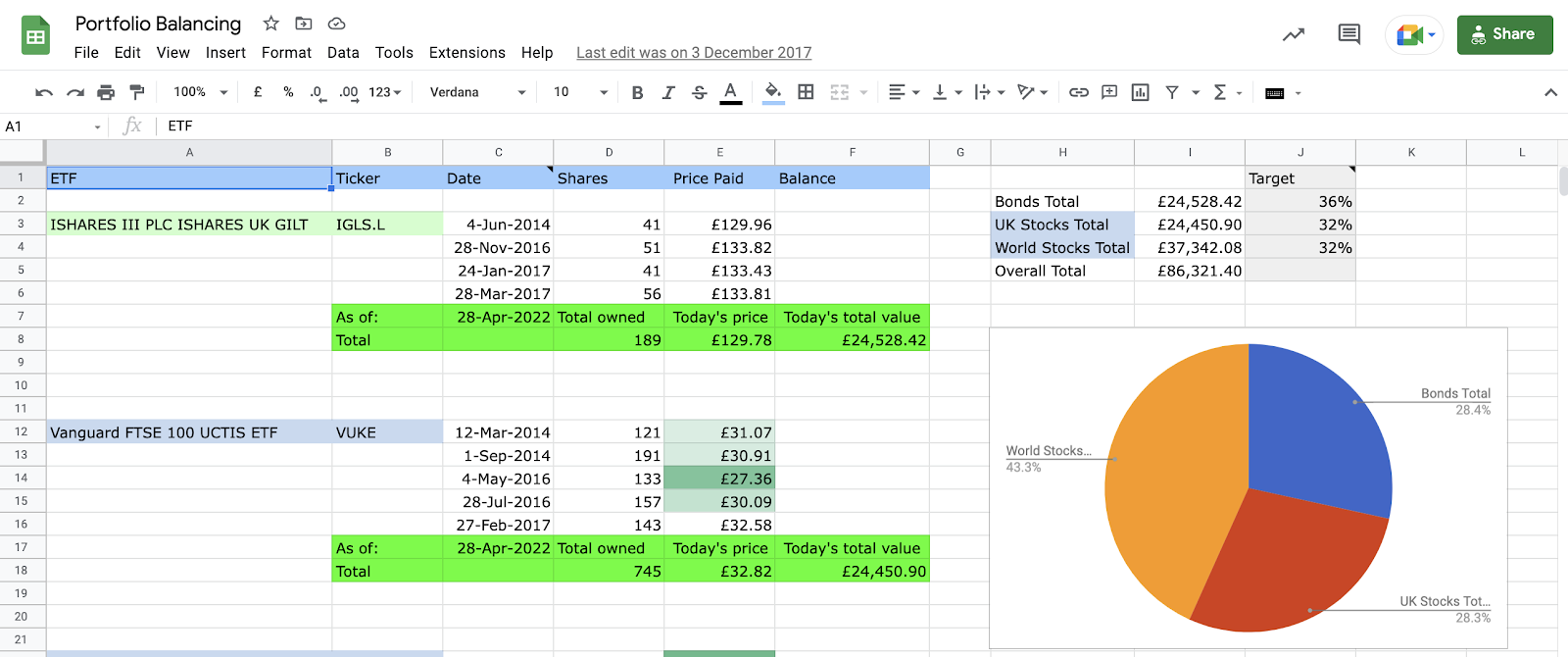Format as percent icon
This screenshot has height=657, width=1568.
[288, 92]
